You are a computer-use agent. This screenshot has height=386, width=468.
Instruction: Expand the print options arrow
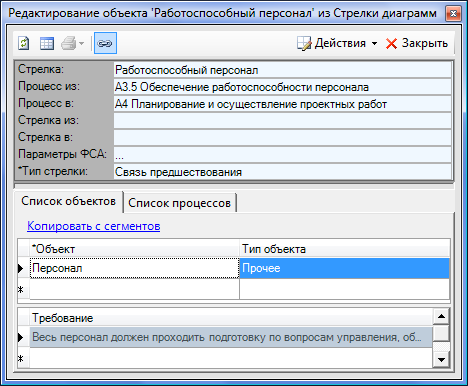click(81, 43)
